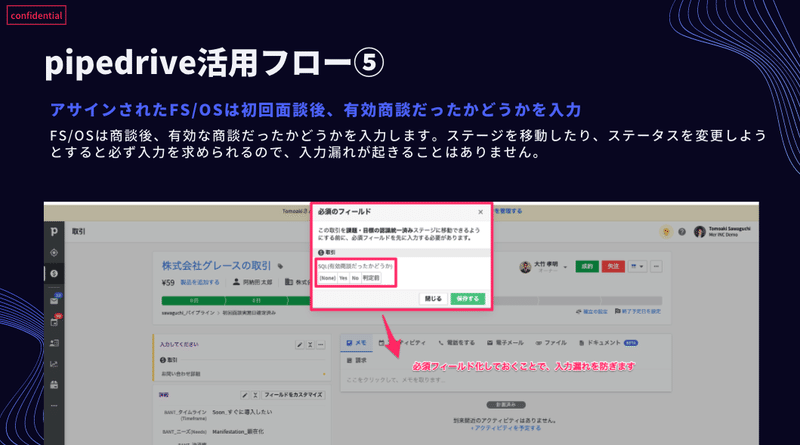
Task: Click the BANT_ニーズ value Manifestation_顕在化
Action: pos(238,432)
